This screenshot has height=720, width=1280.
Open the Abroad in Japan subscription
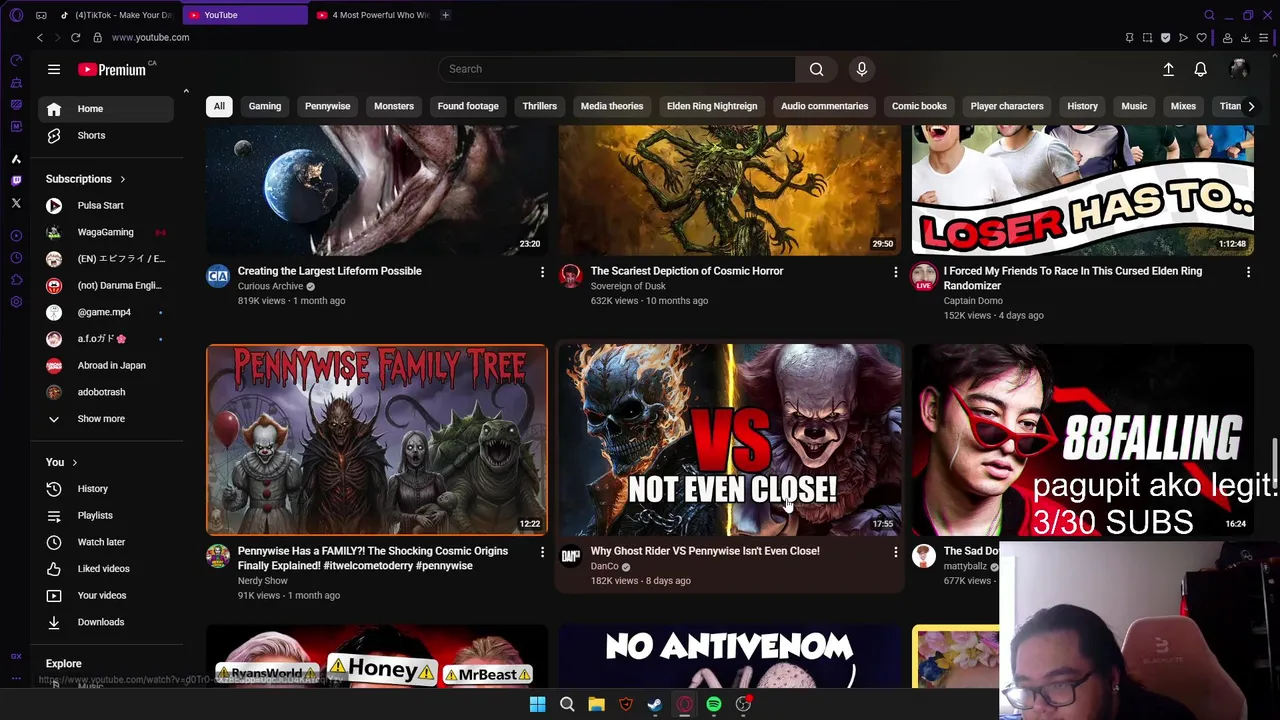click(x=108, y=365)
